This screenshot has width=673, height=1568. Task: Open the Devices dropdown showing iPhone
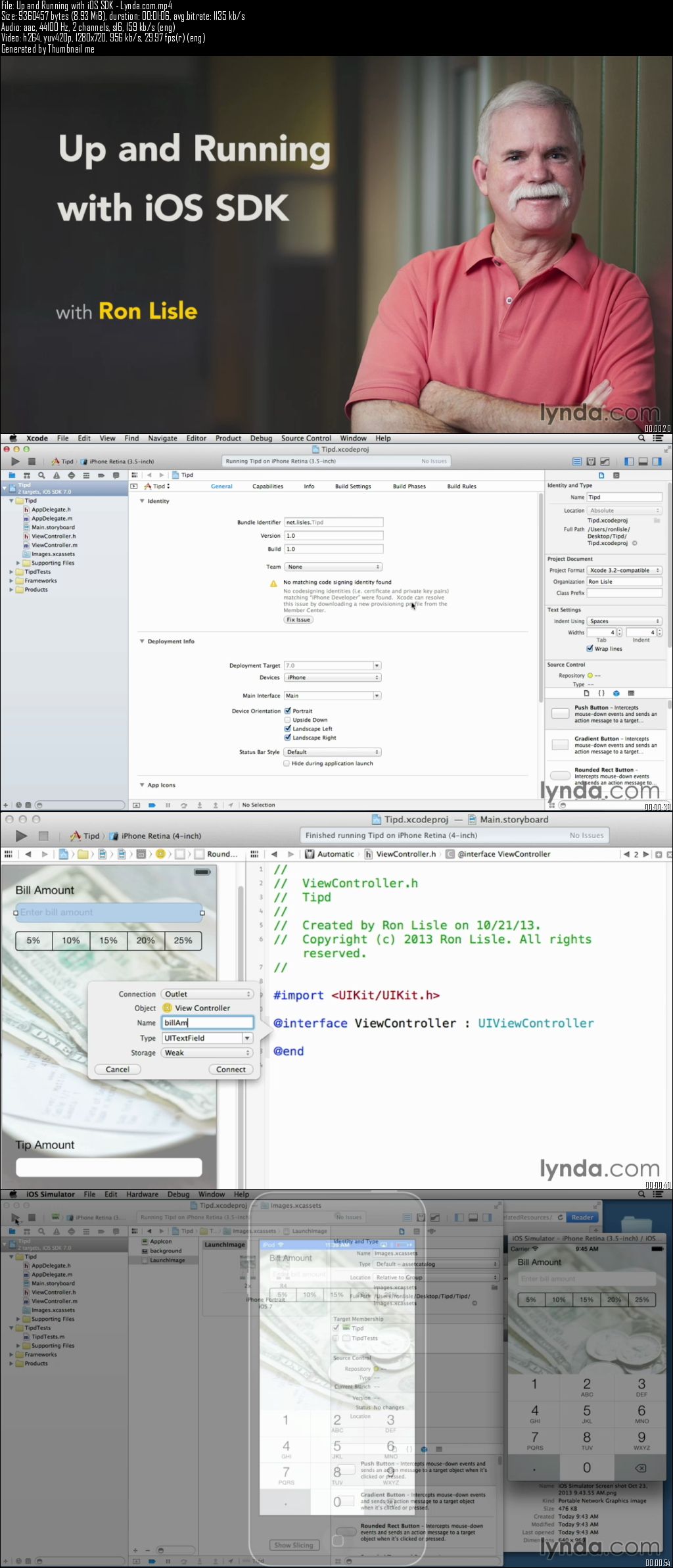[x=333, y=677]
